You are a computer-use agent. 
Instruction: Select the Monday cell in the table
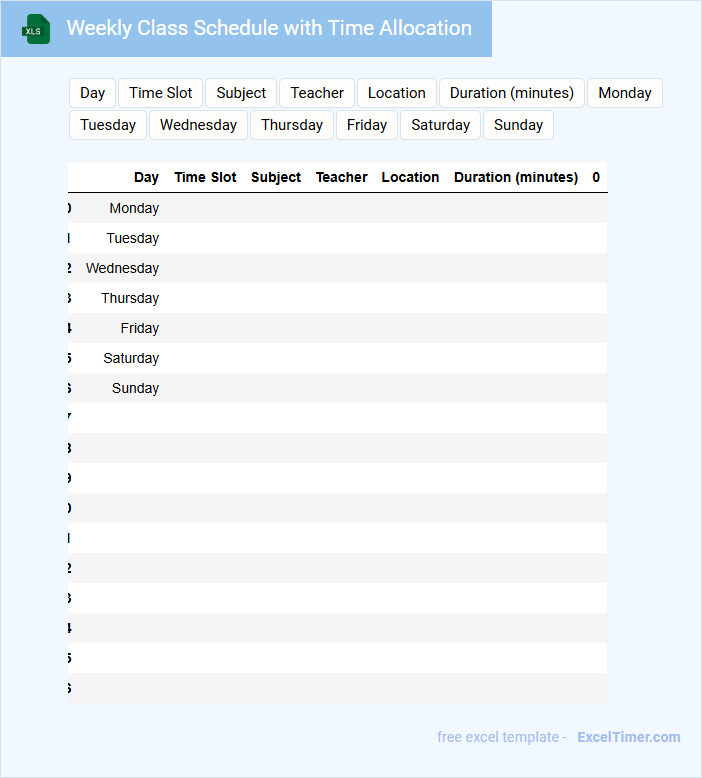(x=134, y=208)
